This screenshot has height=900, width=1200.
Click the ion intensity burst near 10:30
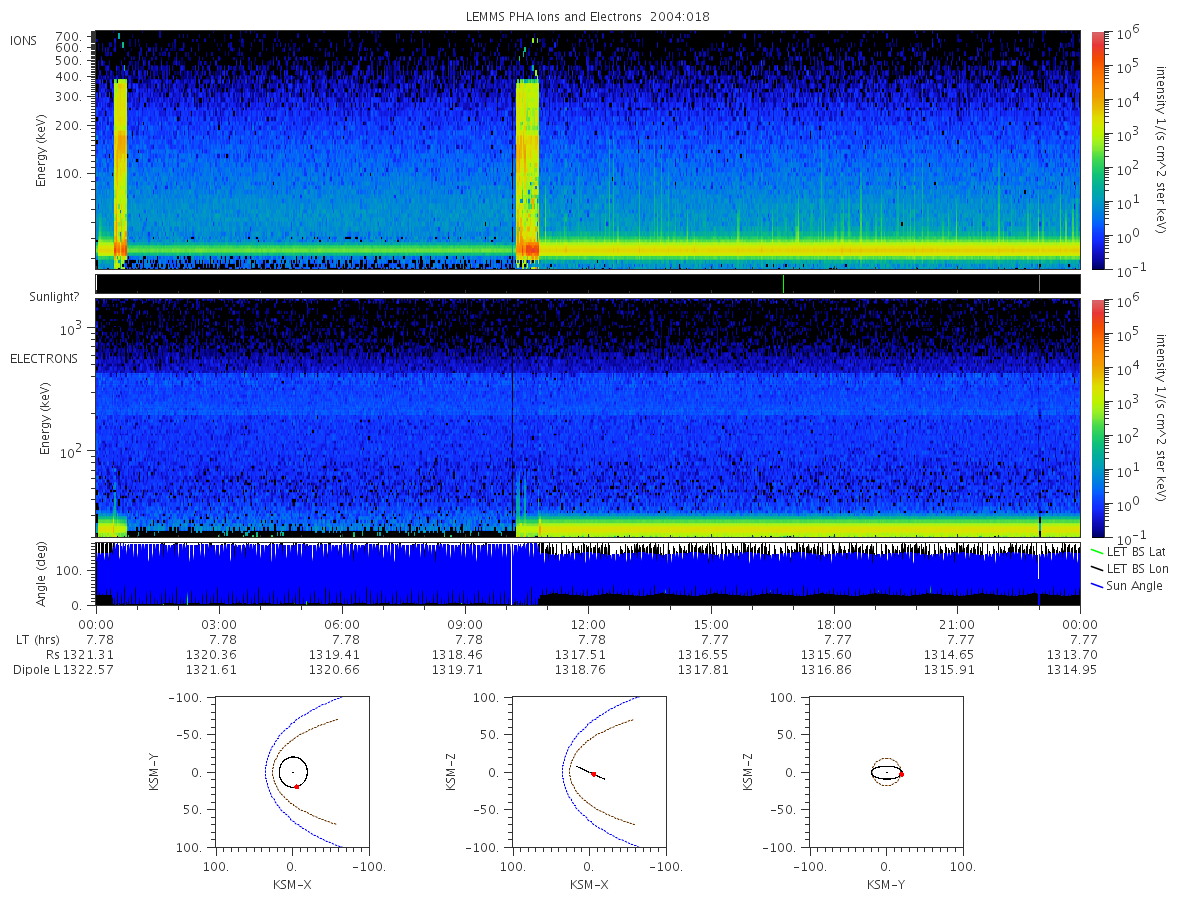pyautogui.click(x=527, y=174)
